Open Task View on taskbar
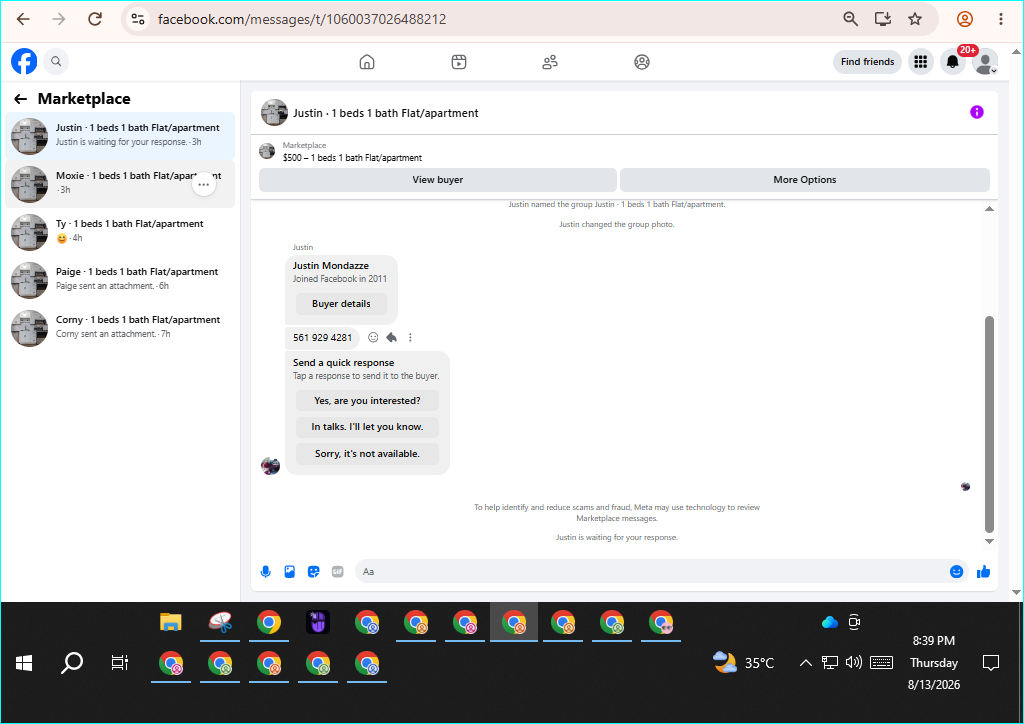The width and height of the screenshot is (1024, 724). tap(120, 663)
